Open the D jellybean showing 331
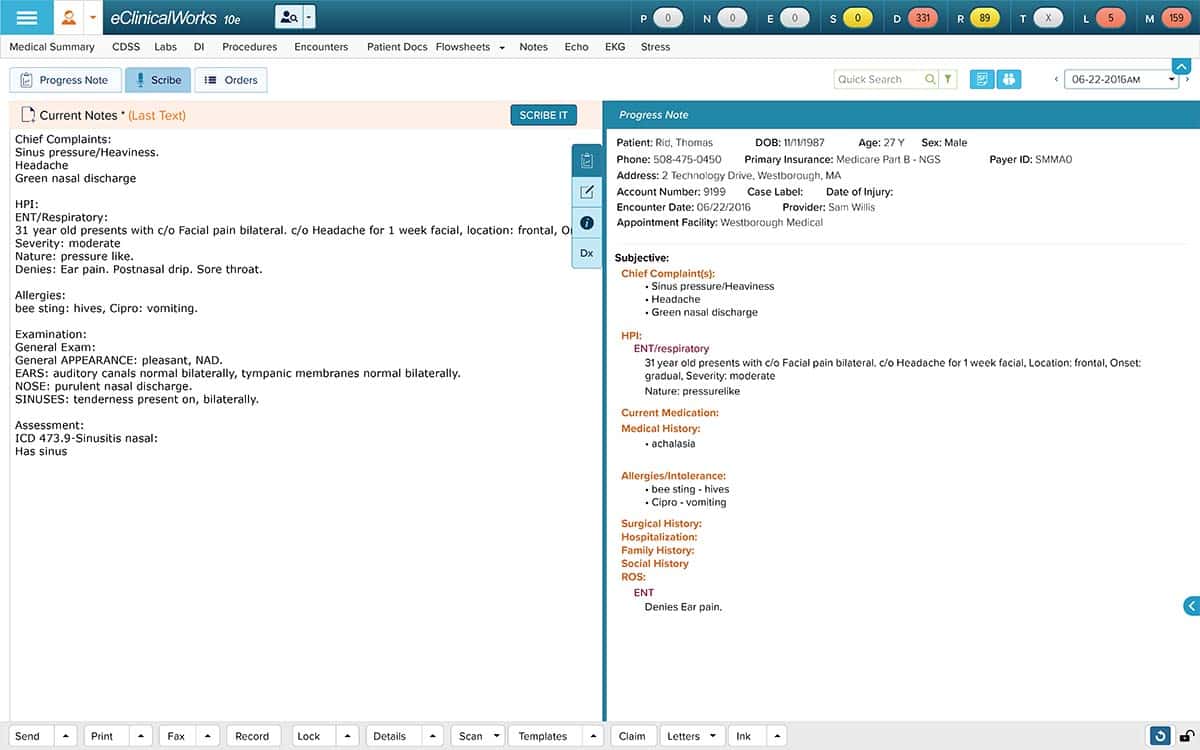The height and width of the screenshot is (750, 1200). point(923,18)
